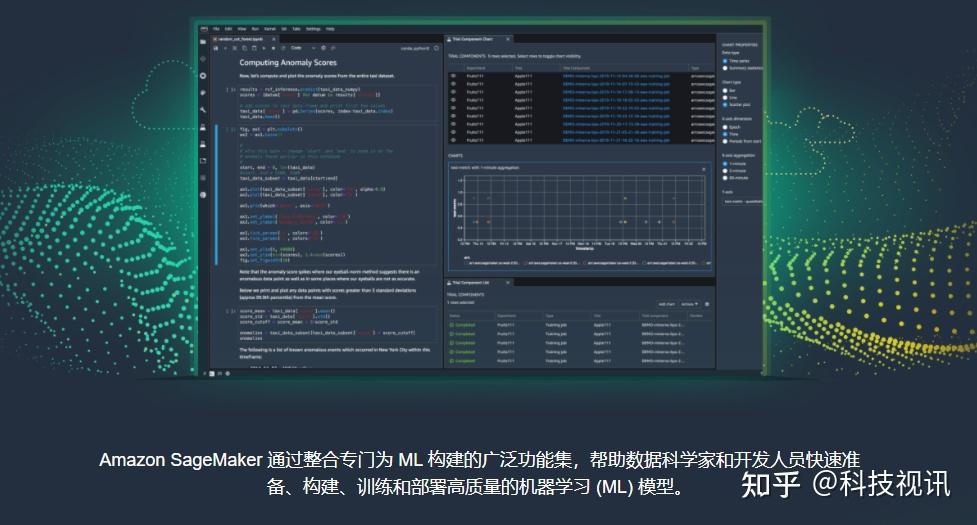Click the open-tabs folder icon in sidebar

coord(203,161)
